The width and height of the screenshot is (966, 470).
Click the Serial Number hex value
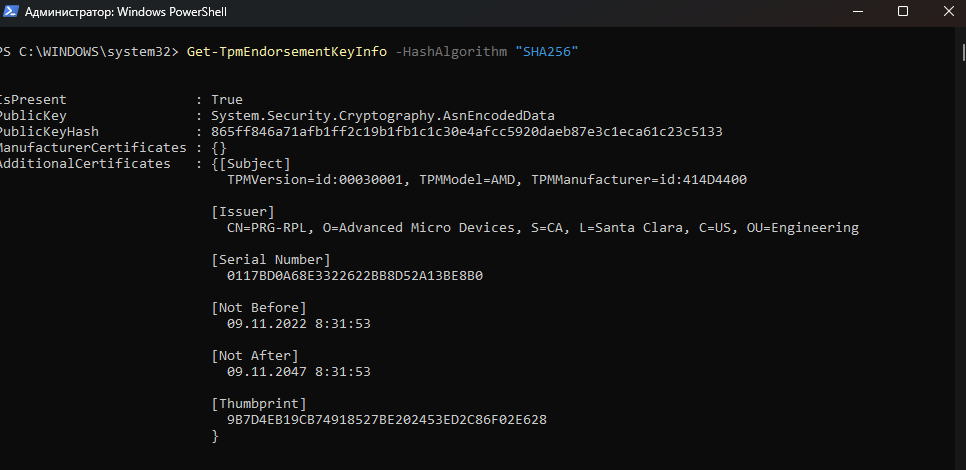click(355, 276)
